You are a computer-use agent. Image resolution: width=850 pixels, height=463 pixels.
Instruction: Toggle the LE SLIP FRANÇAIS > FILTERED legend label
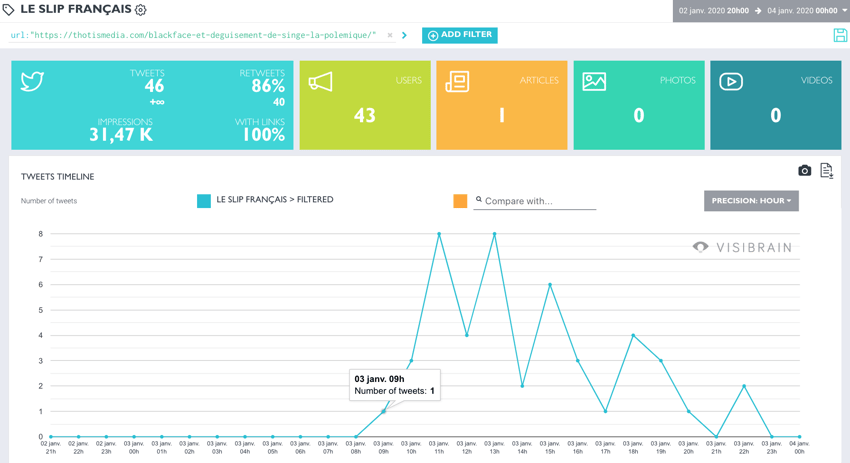point(275,200)
